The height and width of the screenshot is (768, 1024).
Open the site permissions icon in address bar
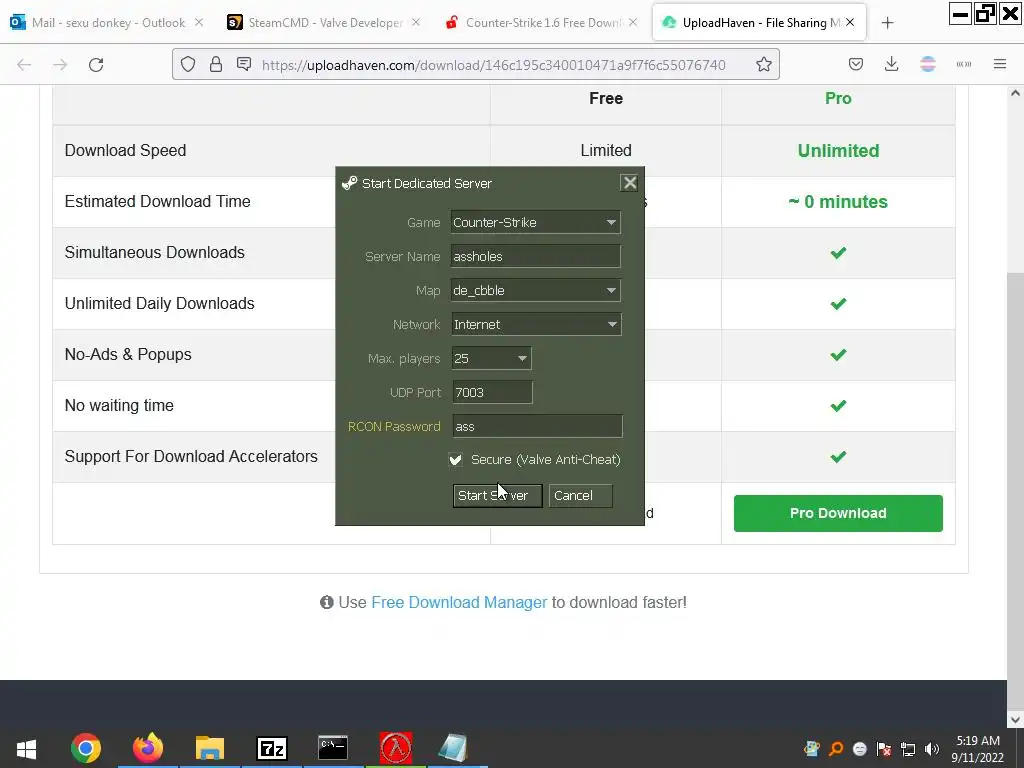244,64
